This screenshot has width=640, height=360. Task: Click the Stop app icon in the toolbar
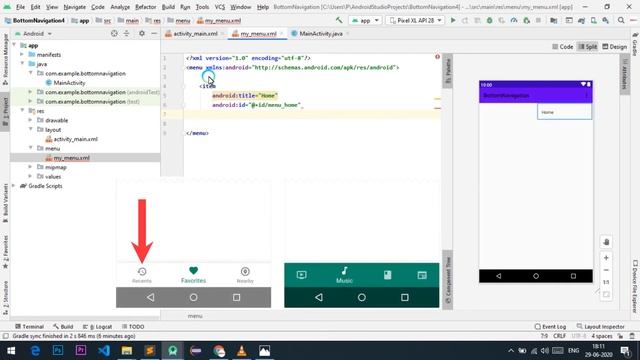538,20
